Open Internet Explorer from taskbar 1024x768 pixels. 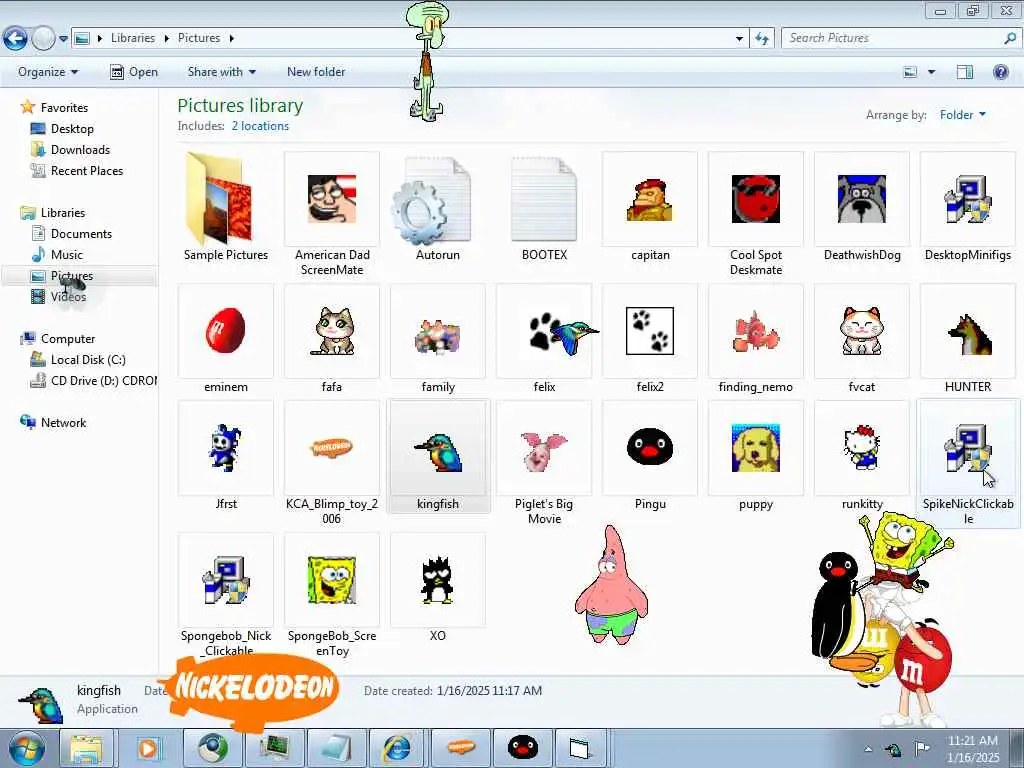pos(397,748)
